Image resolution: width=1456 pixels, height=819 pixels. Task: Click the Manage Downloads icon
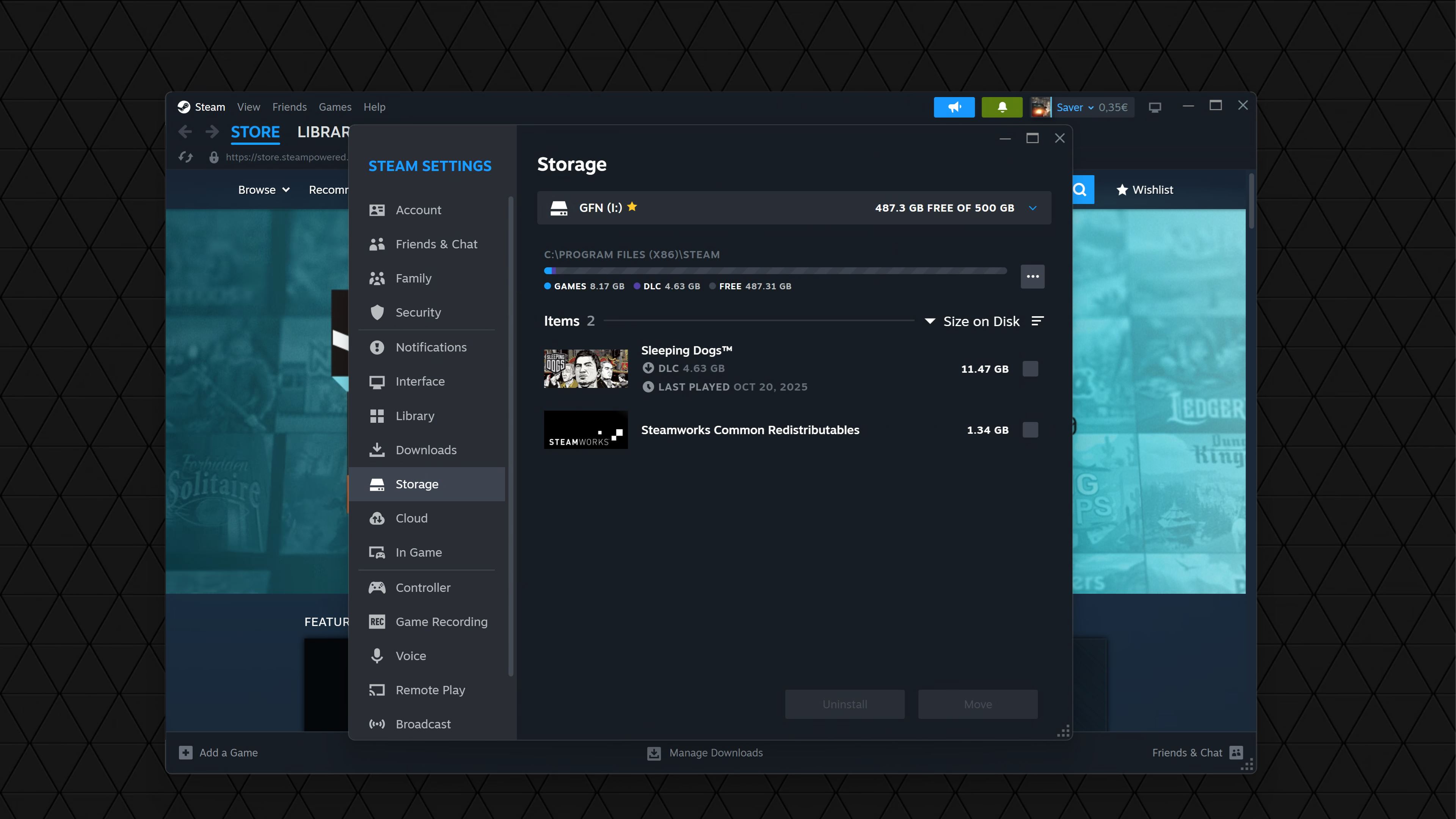(x=654, y=753)
